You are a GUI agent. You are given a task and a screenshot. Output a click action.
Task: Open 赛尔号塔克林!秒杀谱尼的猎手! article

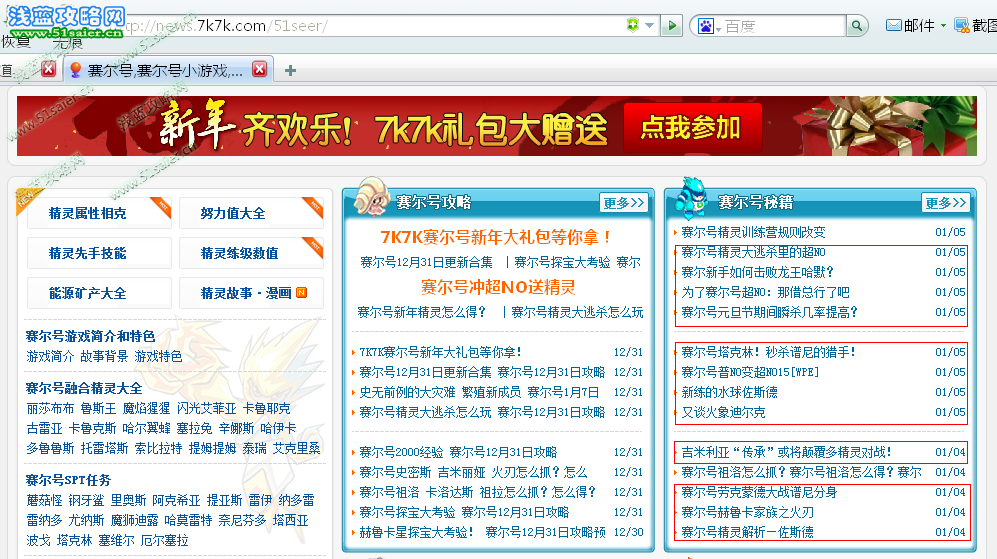point(769,352)
